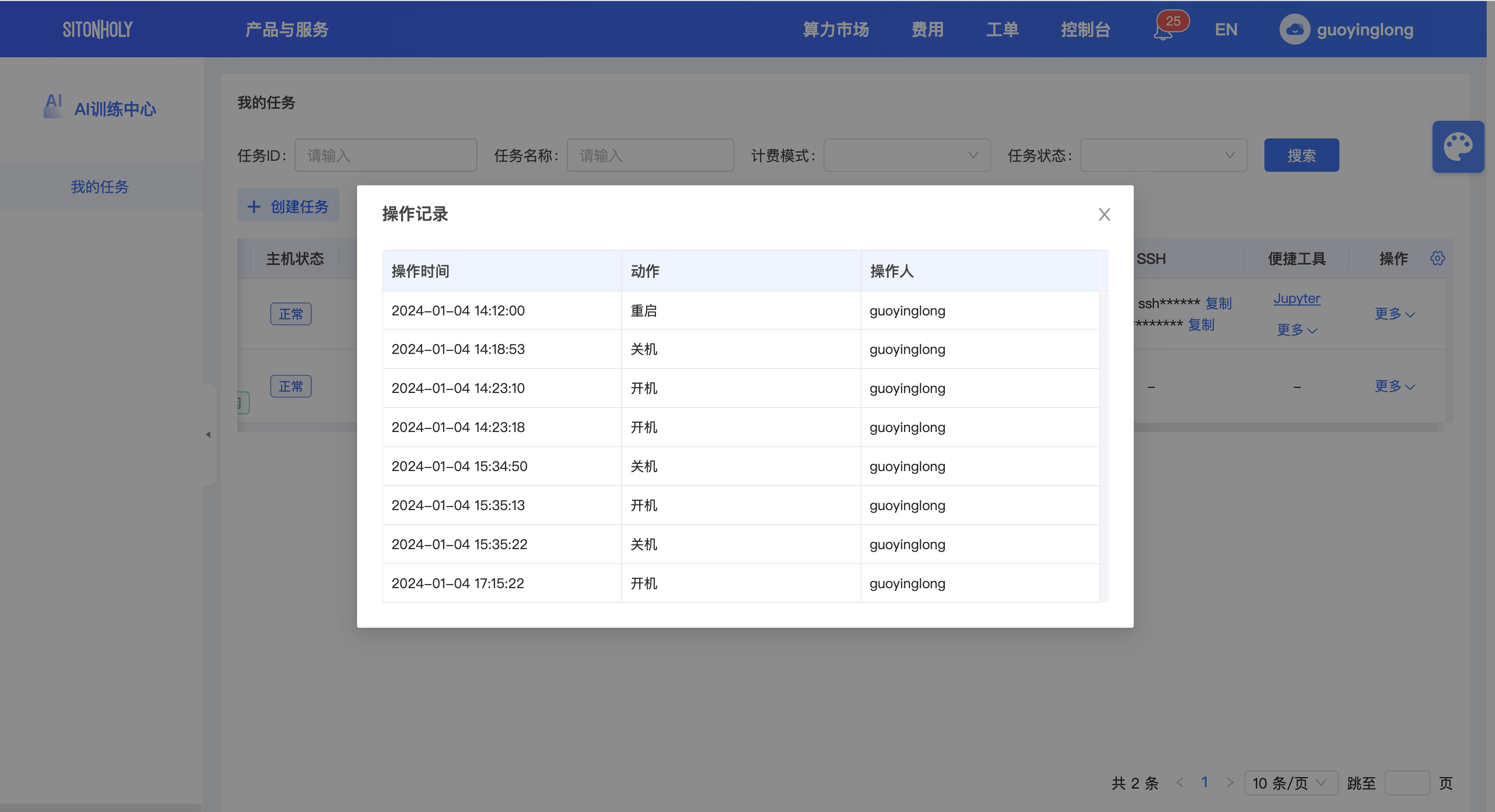Click the user avatar cloud icon
This screenshot has width=1495, height=812.
[1294, 30]
